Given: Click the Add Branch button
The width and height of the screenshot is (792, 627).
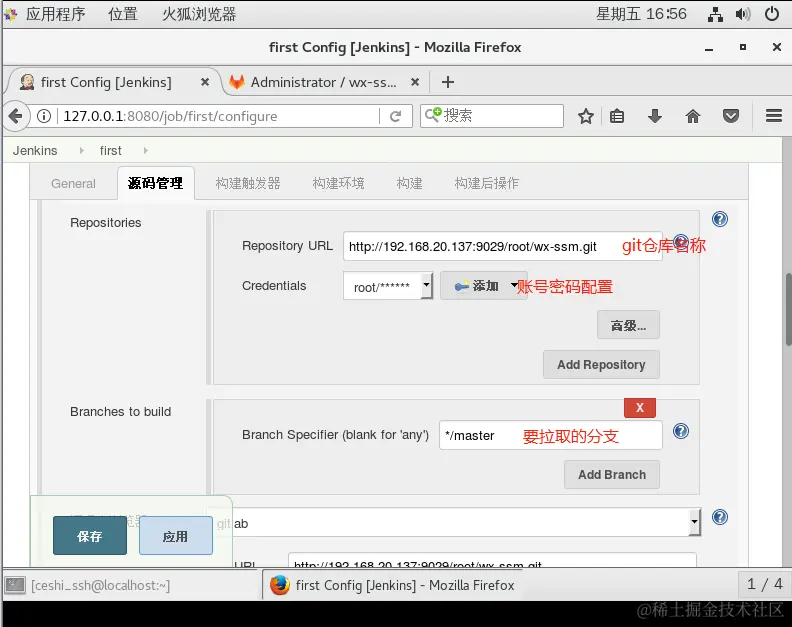Looking at the screenshot, I should (612, 474).
